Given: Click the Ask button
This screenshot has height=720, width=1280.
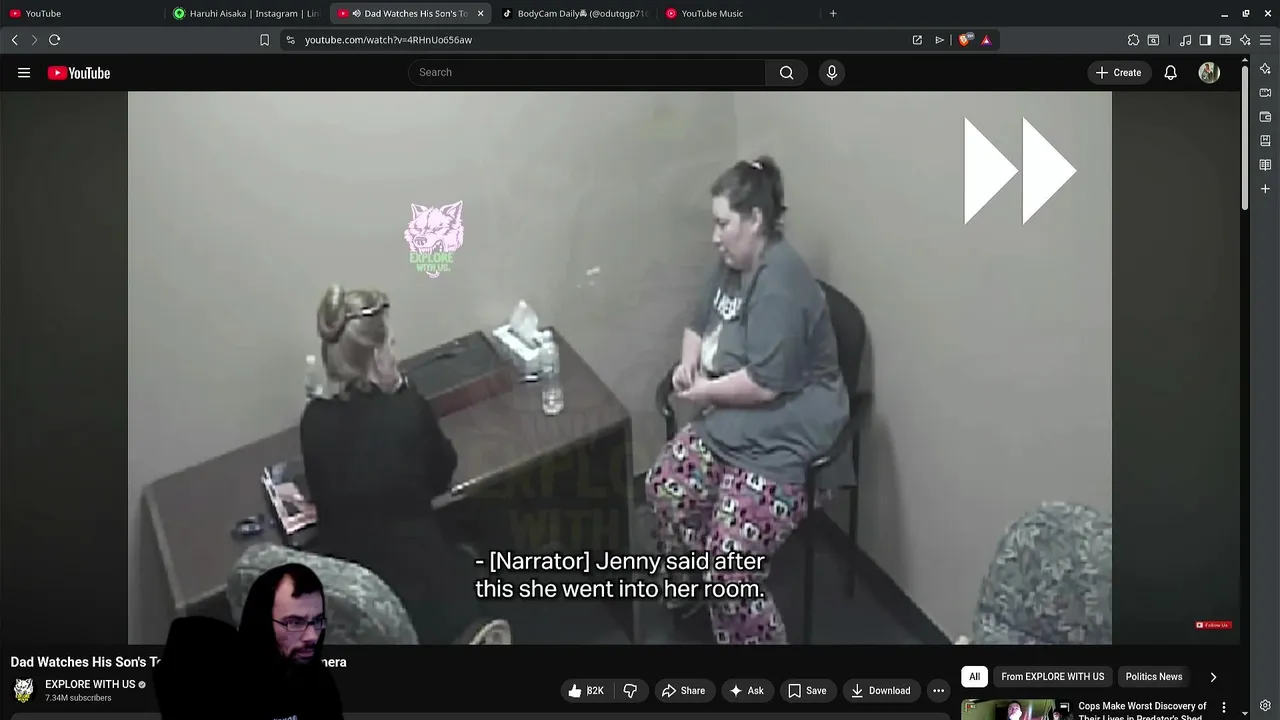Looking at the screenshot, I should coord(747,691).
